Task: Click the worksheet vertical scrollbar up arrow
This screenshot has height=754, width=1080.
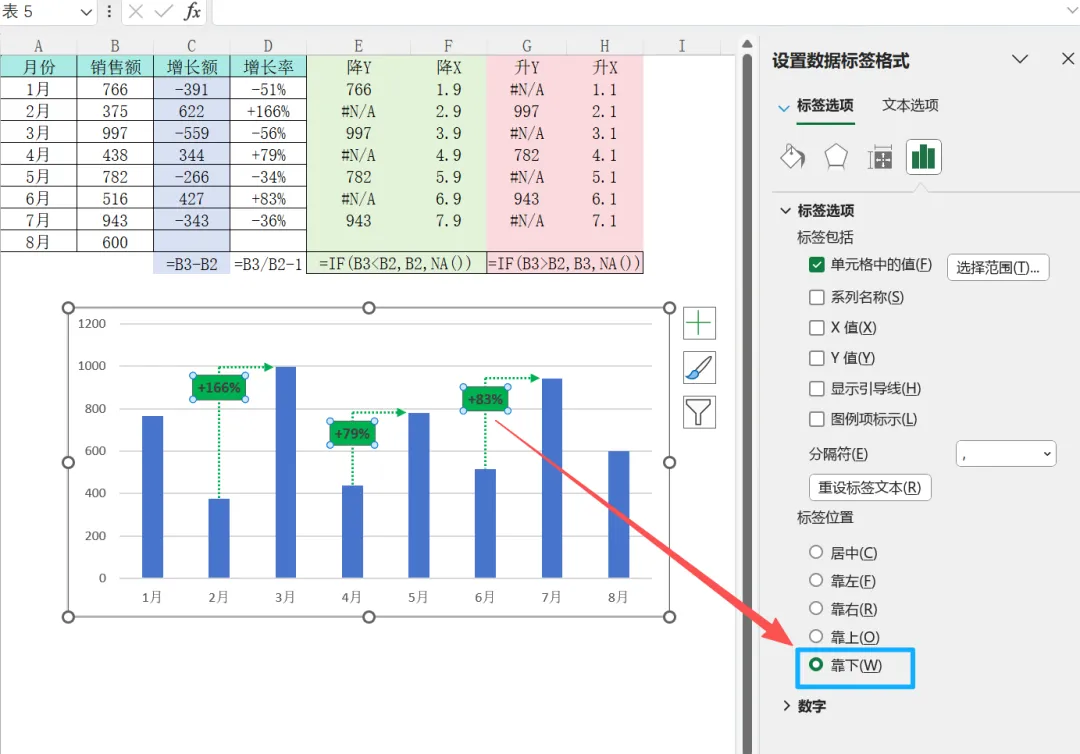Action: 747,44
